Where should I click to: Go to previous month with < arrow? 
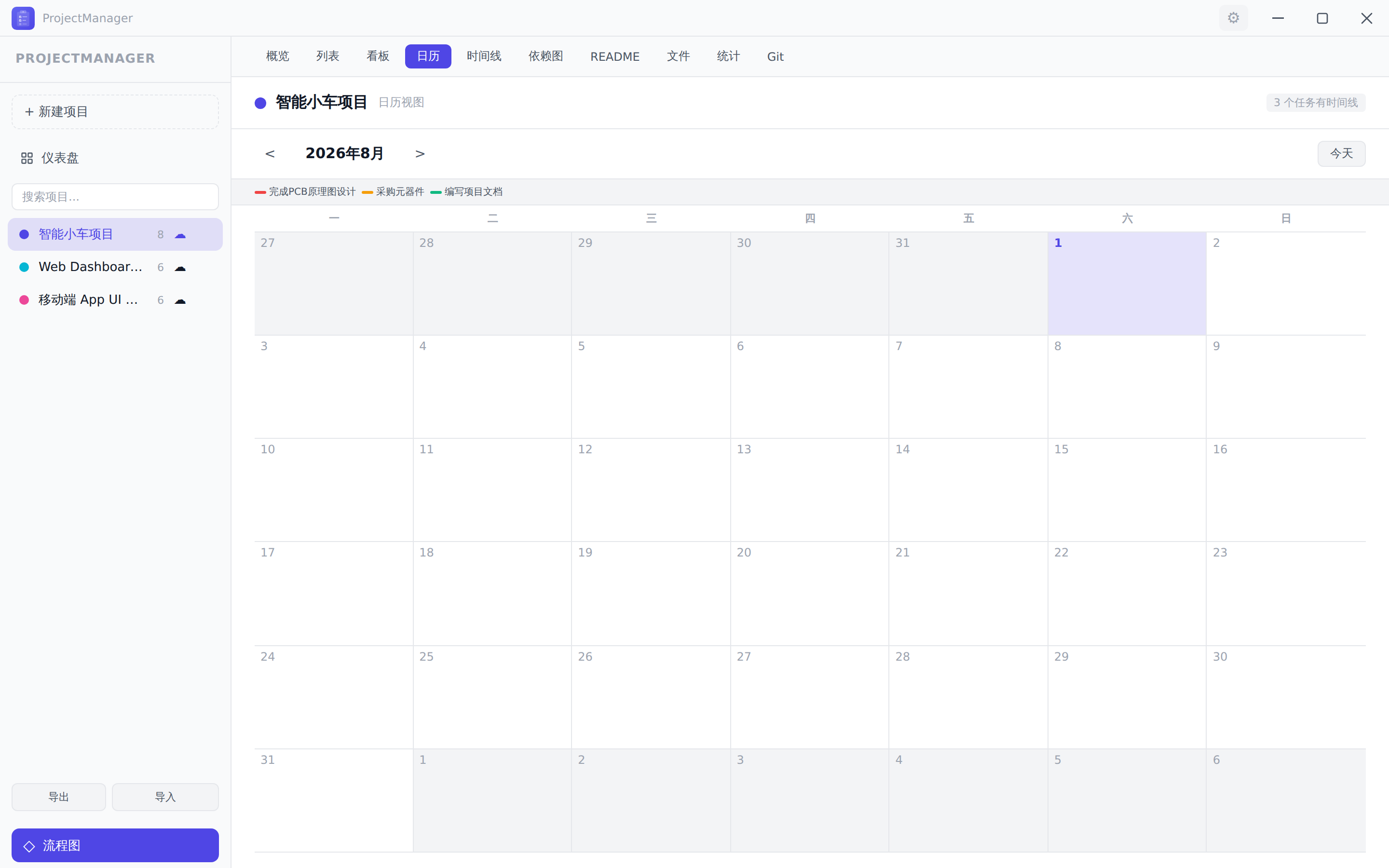coord(270,154)
